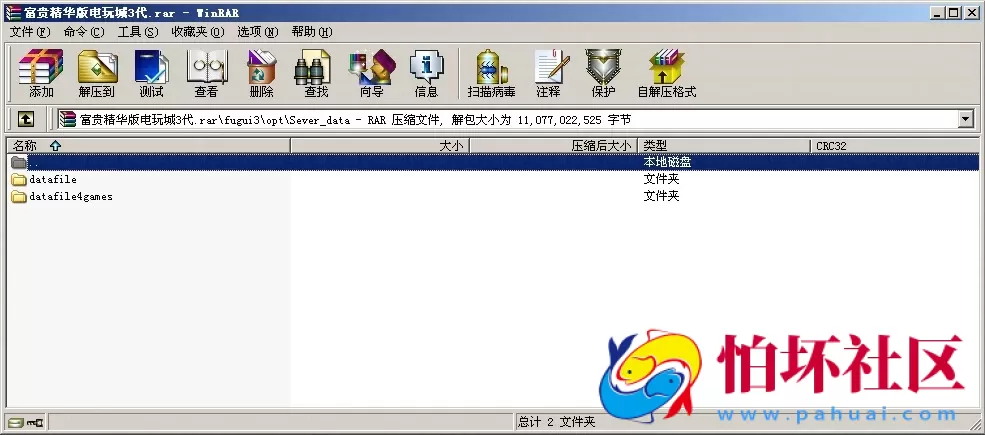
Task: Click the 解压到 (Extract to) icon
Action: point(96,74)
